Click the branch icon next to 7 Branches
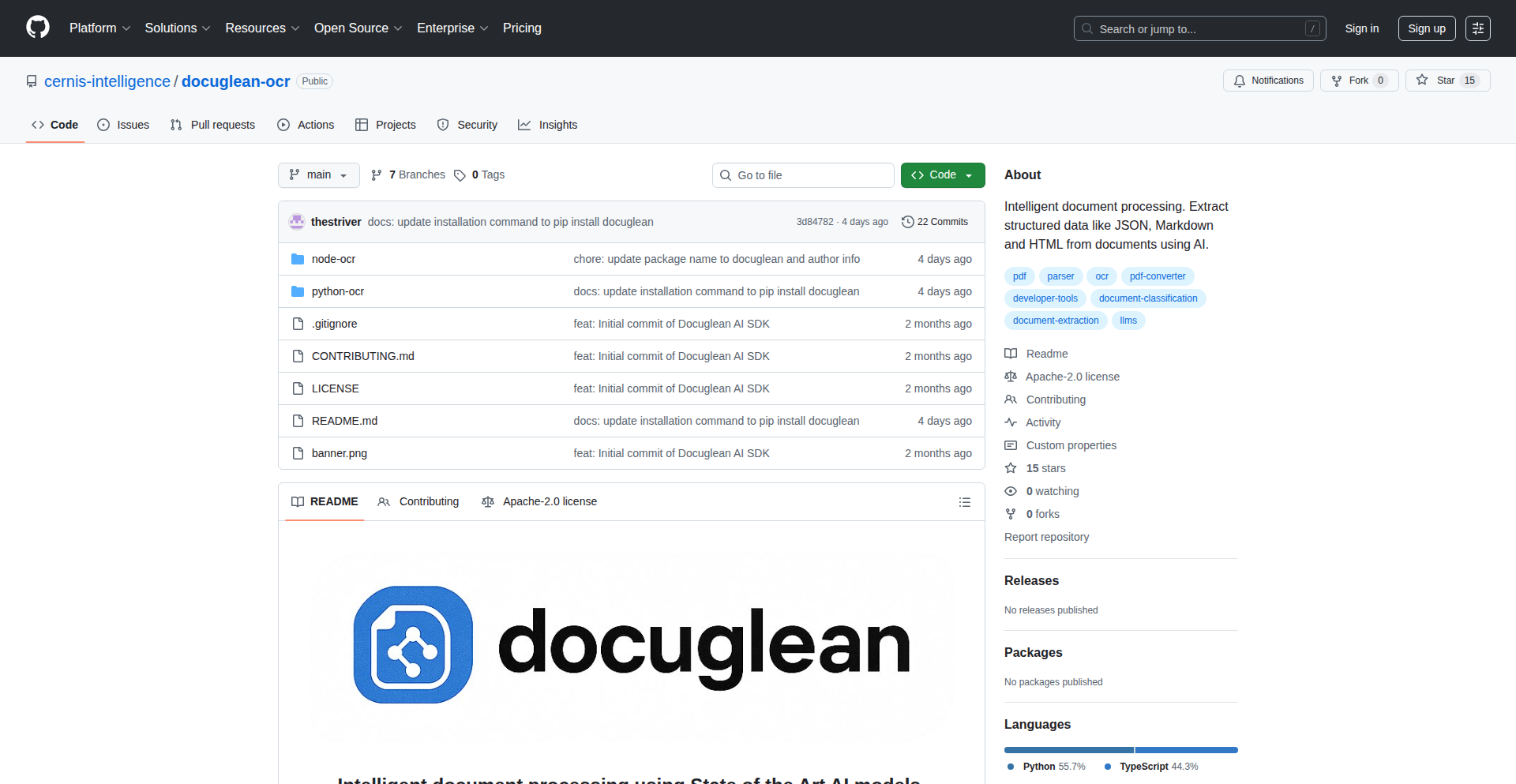 click(377, 174)
